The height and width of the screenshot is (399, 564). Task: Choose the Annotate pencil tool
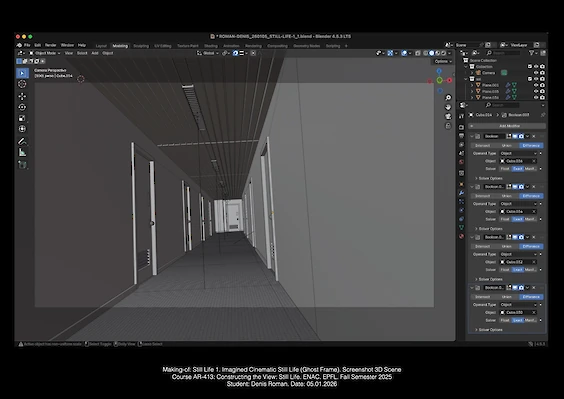point(22,141)
